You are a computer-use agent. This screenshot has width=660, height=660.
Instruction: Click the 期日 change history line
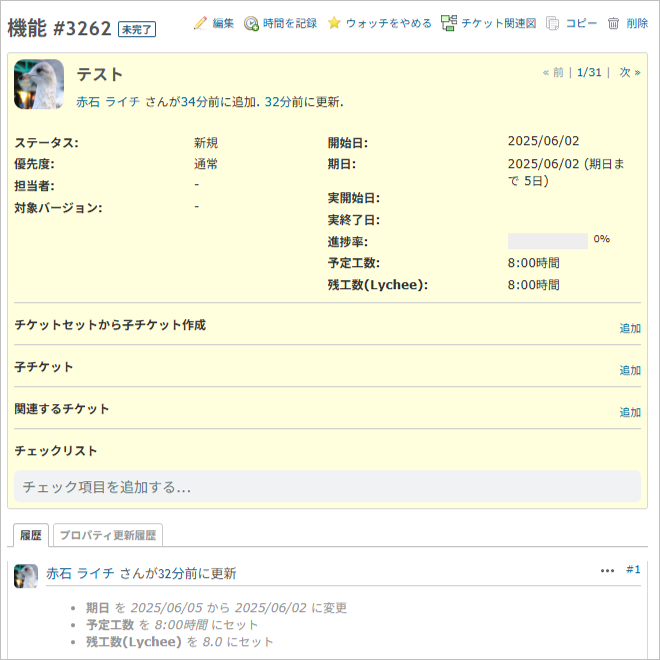[216, 608]
